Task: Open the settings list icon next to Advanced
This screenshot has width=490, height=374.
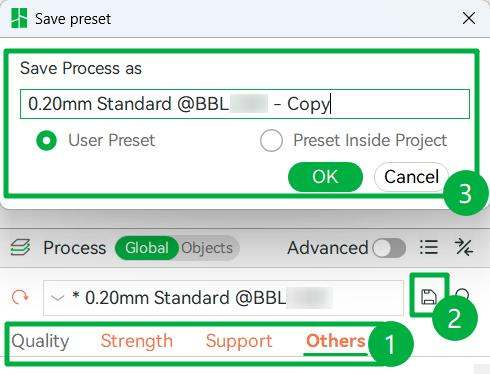Action: tap(429, 247)
